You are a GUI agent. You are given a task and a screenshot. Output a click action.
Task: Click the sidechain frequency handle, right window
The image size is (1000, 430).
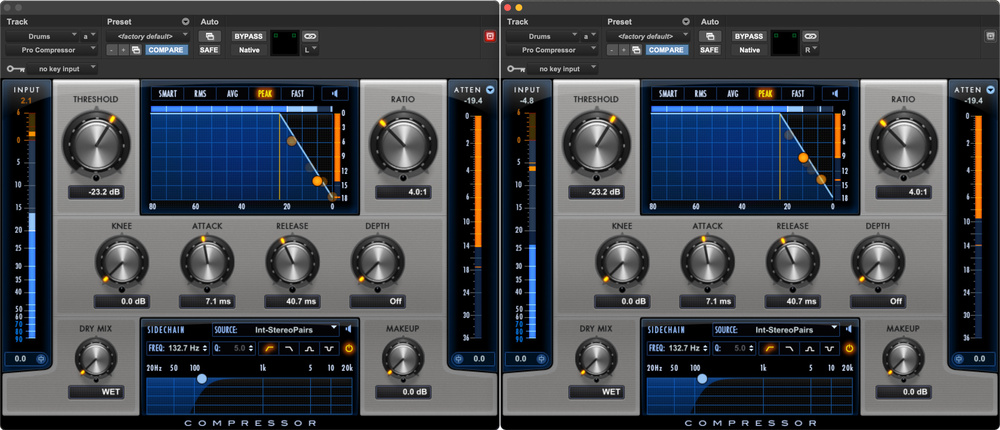coord(701,379)
